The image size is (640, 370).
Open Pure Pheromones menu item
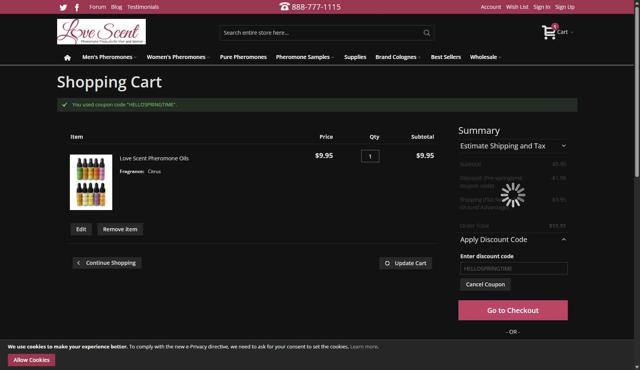coord(243,57)
